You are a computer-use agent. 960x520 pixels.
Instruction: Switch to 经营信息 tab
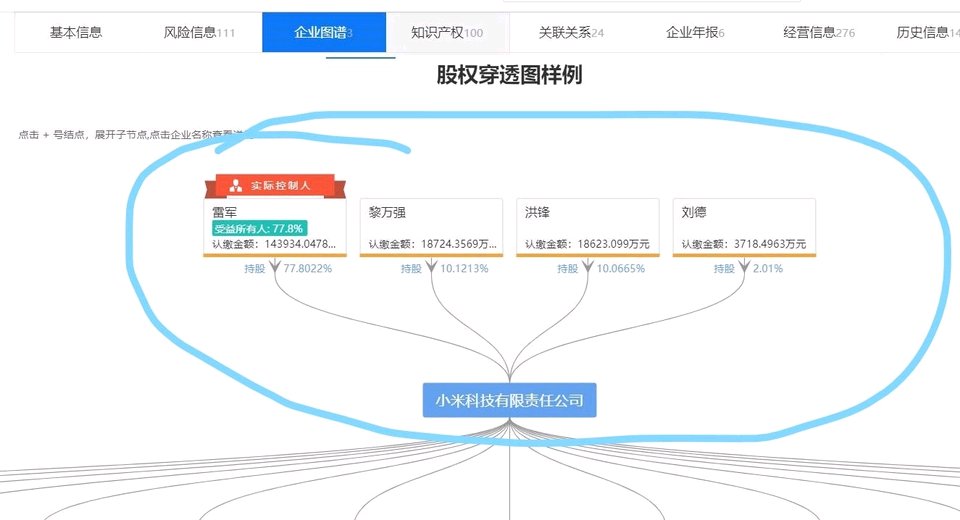point(819,32)
